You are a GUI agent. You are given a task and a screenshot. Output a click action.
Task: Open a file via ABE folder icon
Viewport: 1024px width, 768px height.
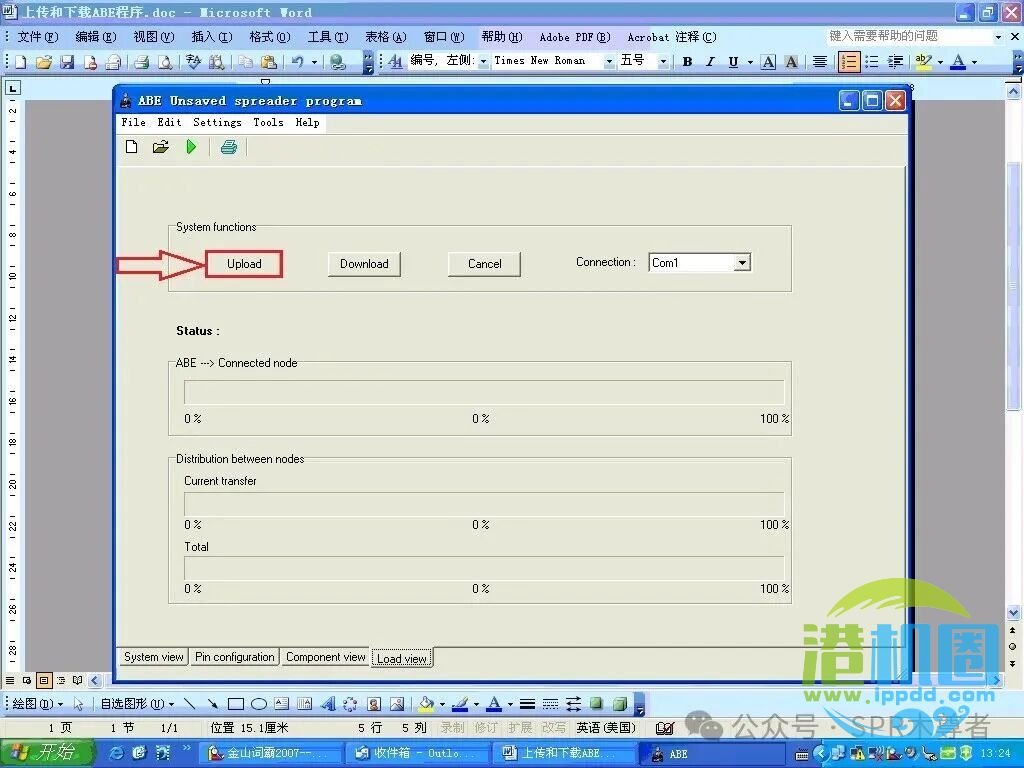[x=160, y=147]
